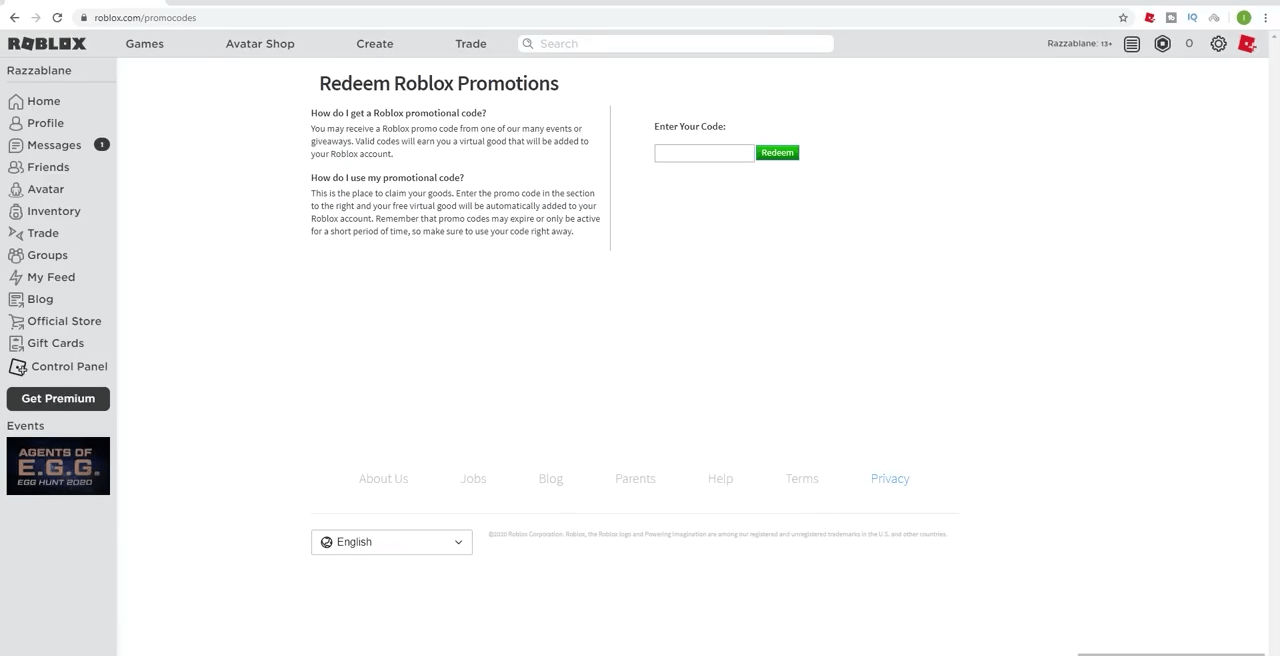Click the Blog icon in sidebar
The height and width of the screenshot is (656, 1280).
click(15, 299)
